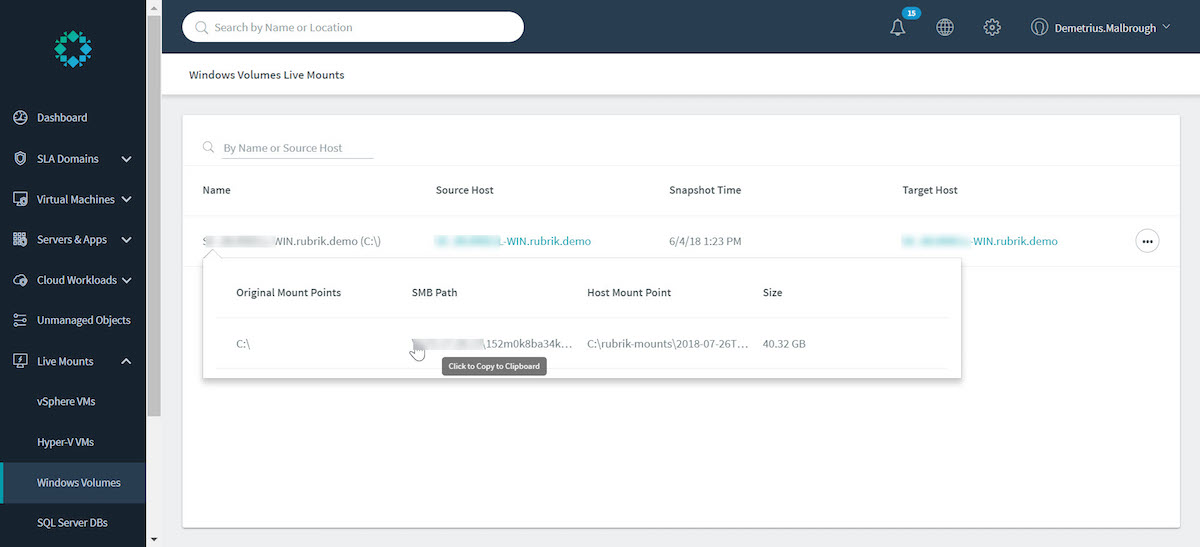
Task: Focus the Search by Name or Location field
Action: (353, 27)
